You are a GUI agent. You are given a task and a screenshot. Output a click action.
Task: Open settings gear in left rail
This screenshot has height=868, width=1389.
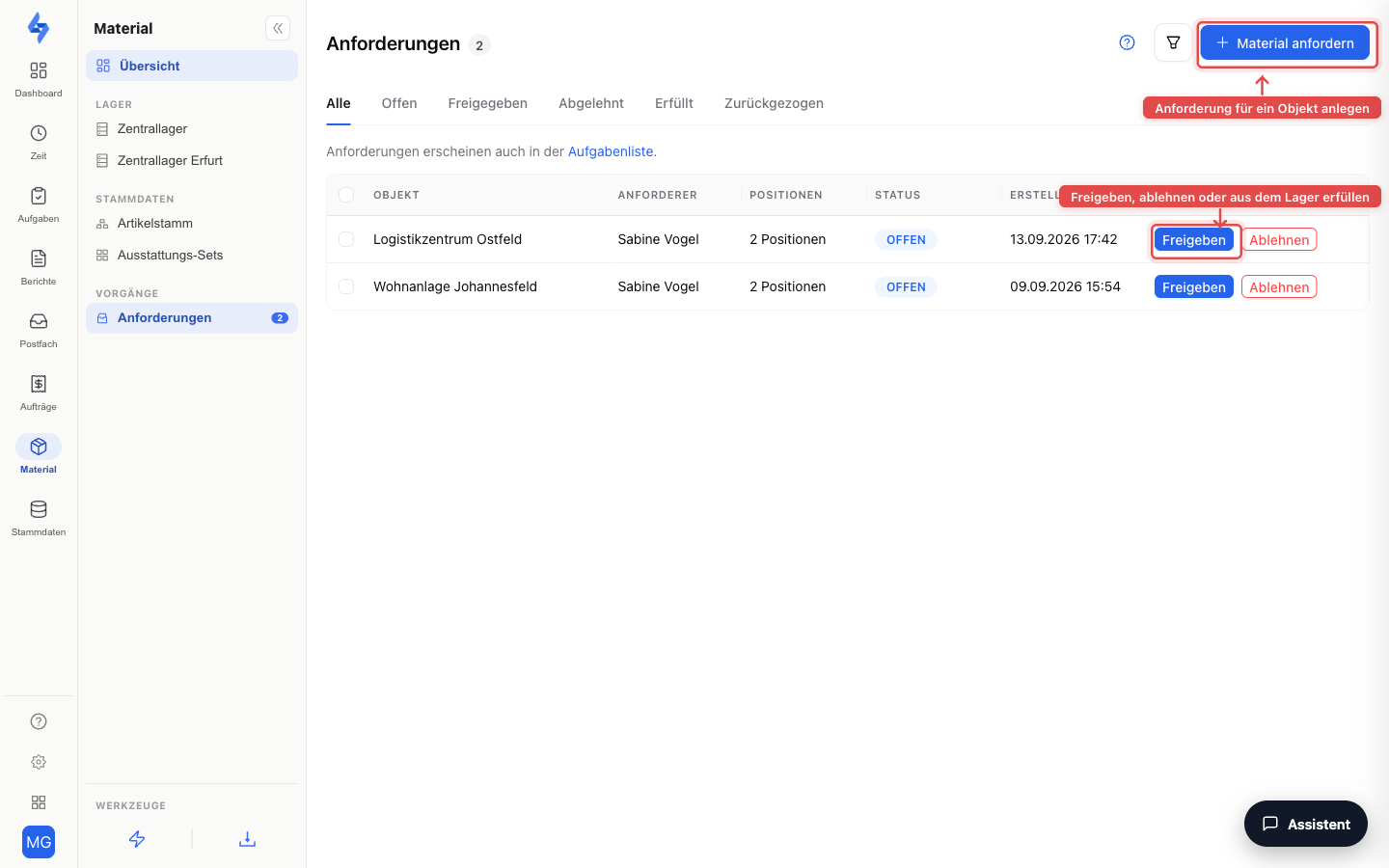39,762
